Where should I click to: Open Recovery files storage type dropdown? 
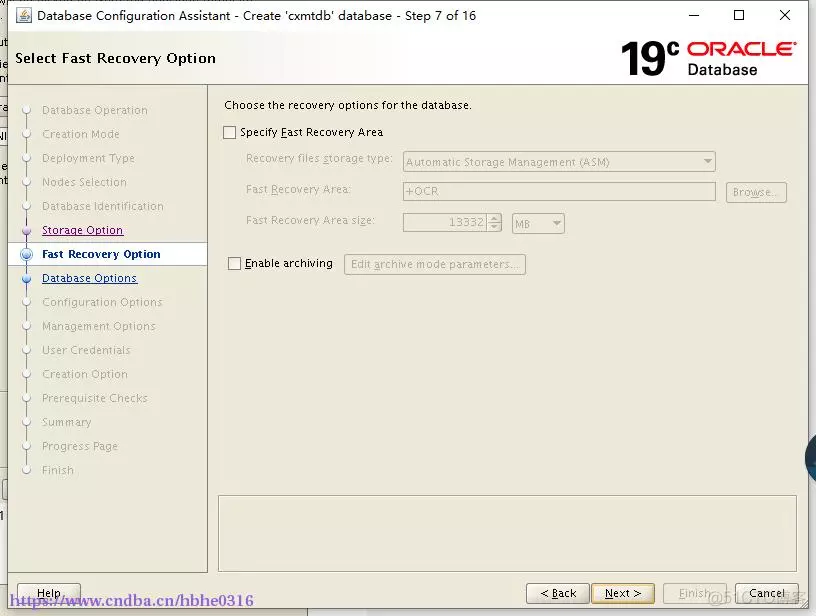click(x=559, y=162)
